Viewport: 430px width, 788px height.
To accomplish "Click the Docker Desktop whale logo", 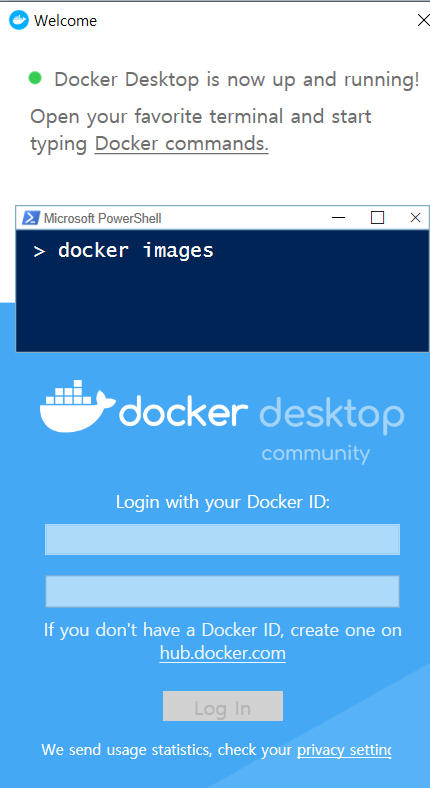I will [x=77, y=406].
